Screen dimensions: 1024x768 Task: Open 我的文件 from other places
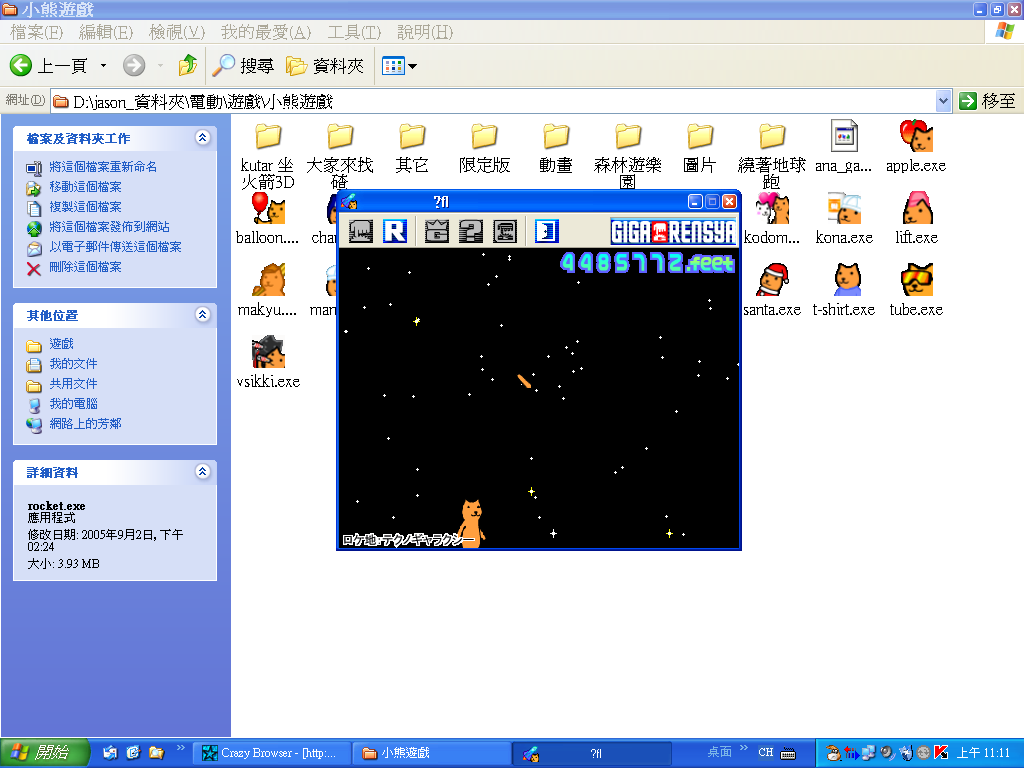click(73, 364)
